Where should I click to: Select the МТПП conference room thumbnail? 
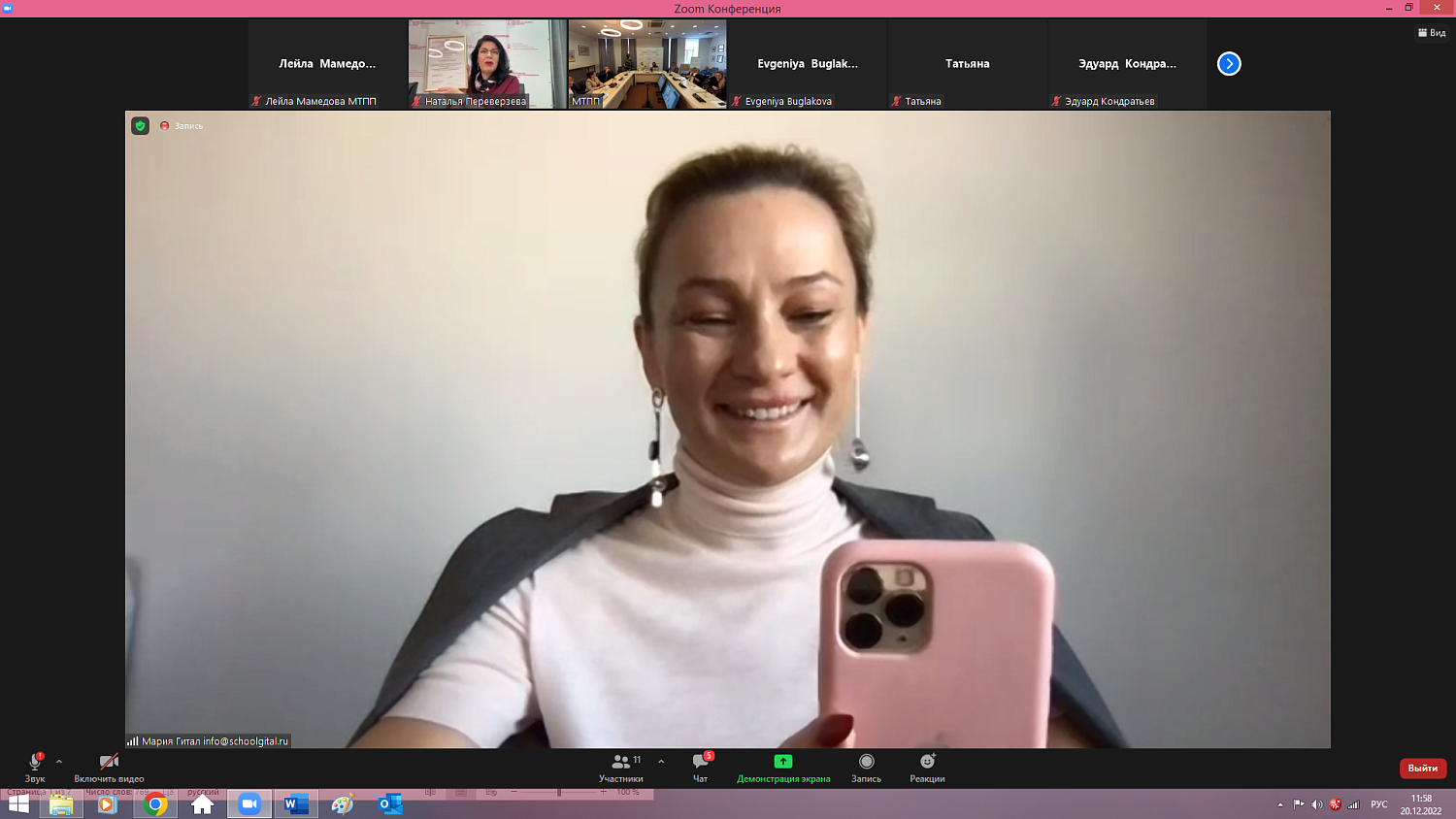(x=647, y=64)
